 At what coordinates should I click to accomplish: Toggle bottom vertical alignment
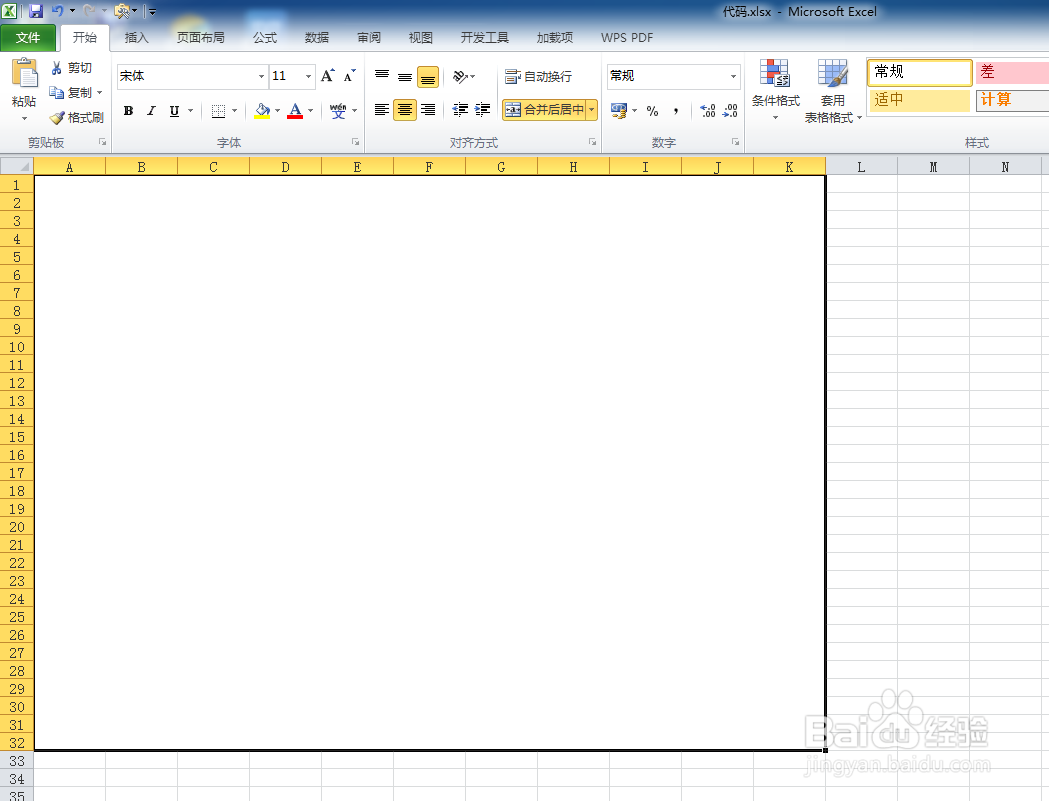(427, 76)
